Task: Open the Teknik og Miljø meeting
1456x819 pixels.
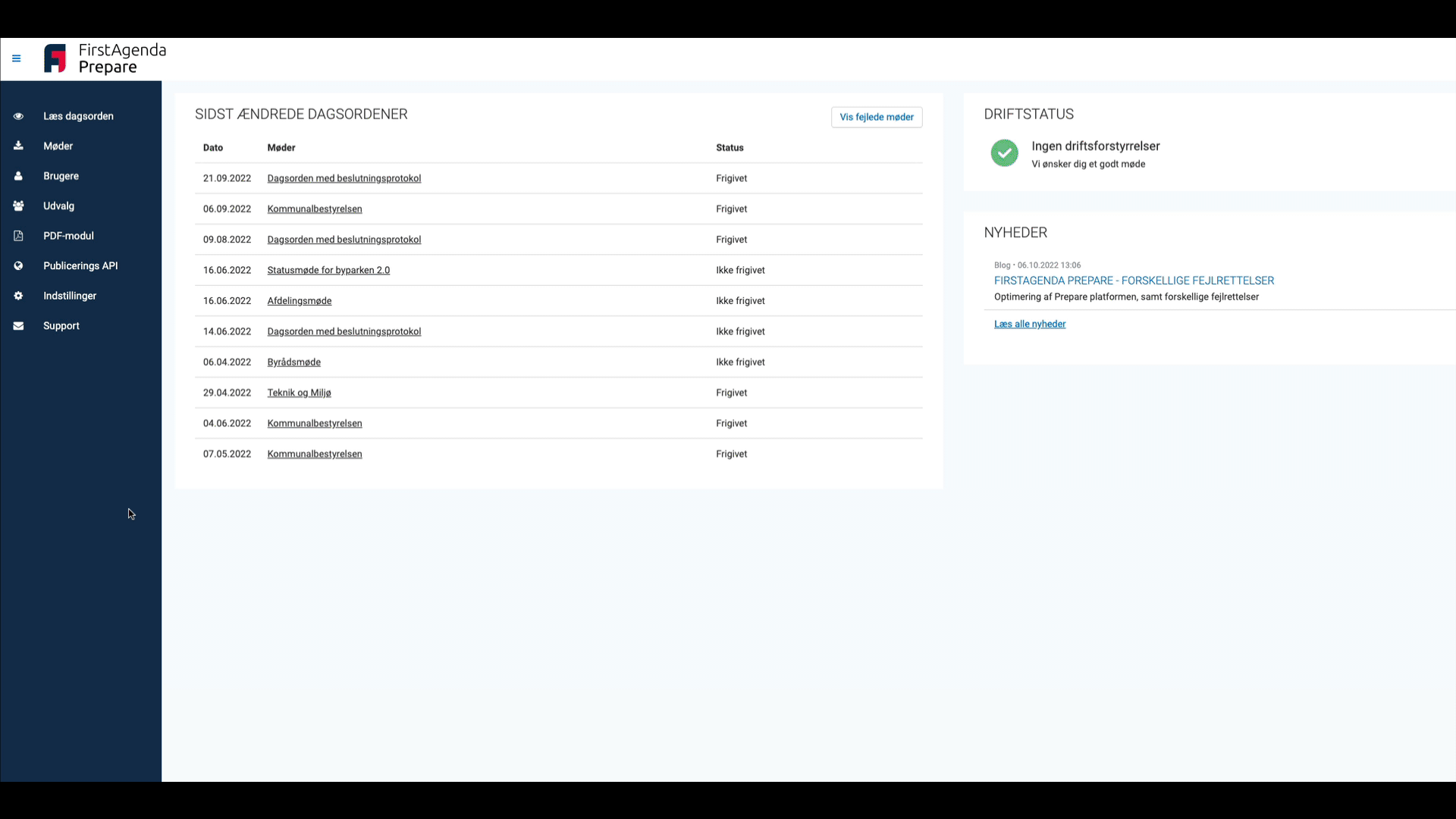Action: pyautogui.click(x=299, y=392)
